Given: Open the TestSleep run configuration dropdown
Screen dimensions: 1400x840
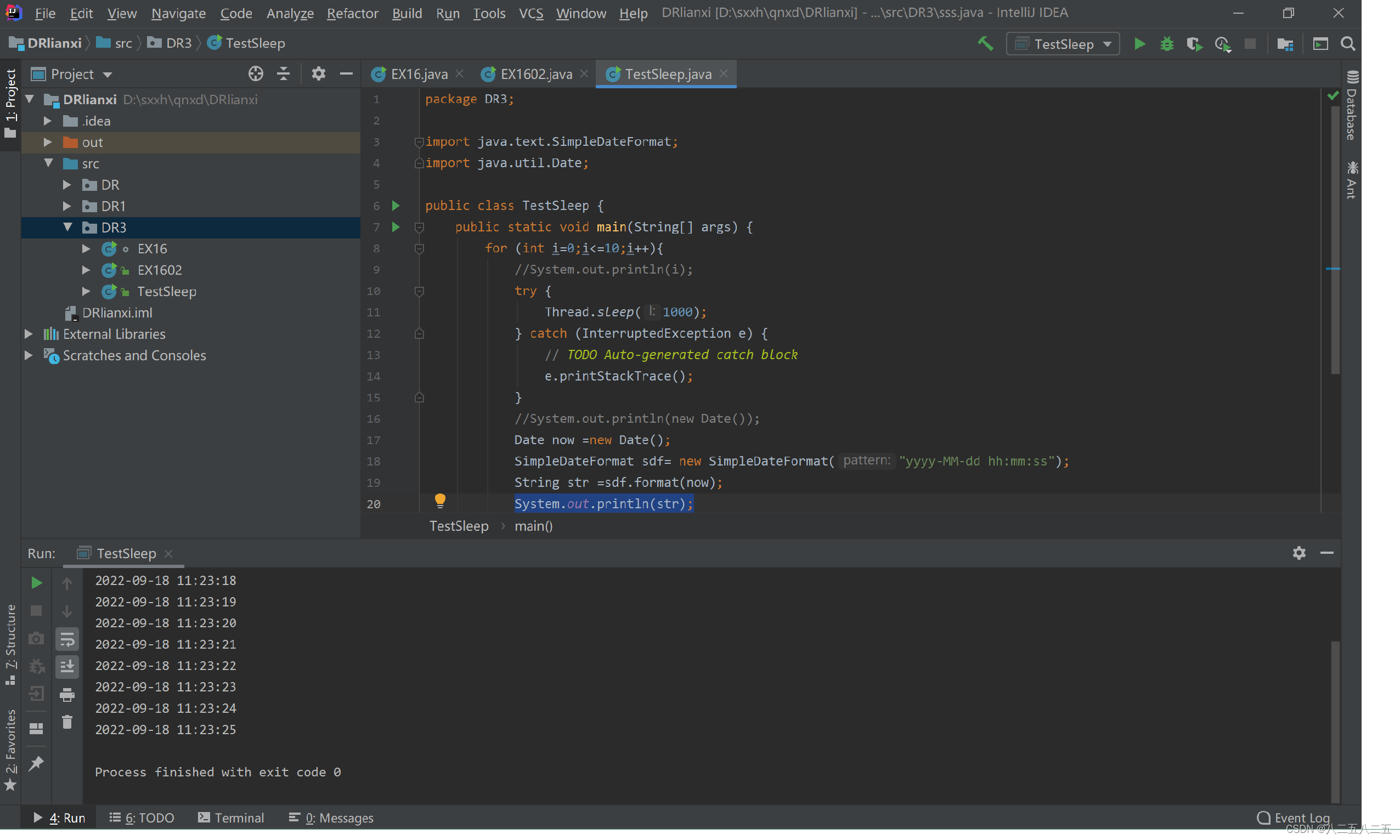Looking at the screenshot, I should click(x=1063, y=43).
